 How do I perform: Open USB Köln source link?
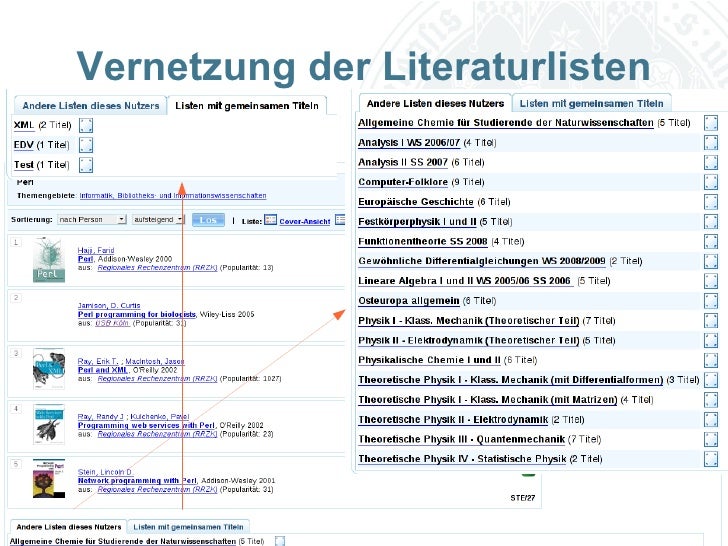[112, 323]
